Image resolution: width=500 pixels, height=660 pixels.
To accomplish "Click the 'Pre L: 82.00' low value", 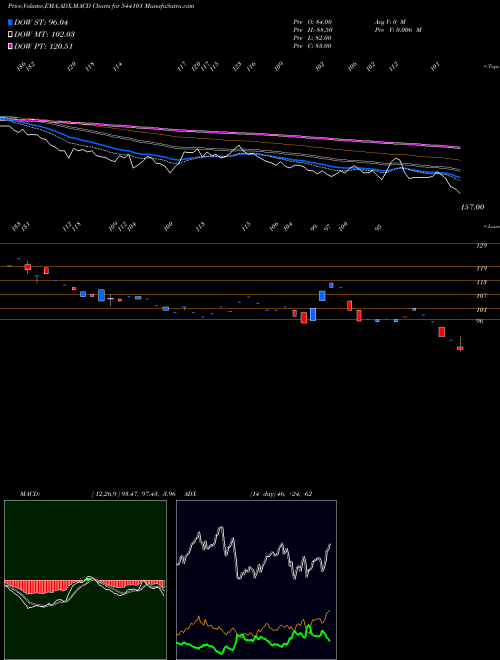I will [x=313, y=38].
